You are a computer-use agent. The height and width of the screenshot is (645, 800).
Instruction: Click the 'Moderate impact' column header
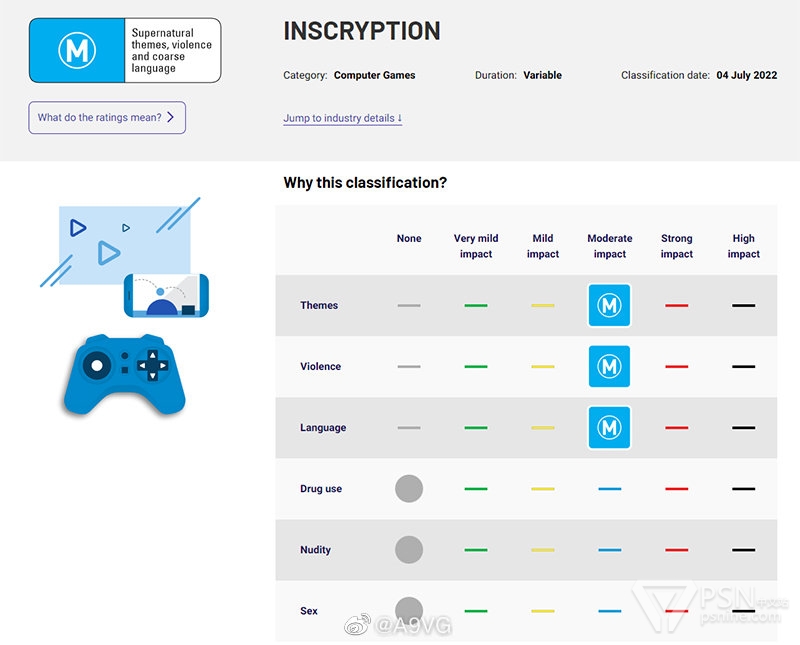pos(610,246)
